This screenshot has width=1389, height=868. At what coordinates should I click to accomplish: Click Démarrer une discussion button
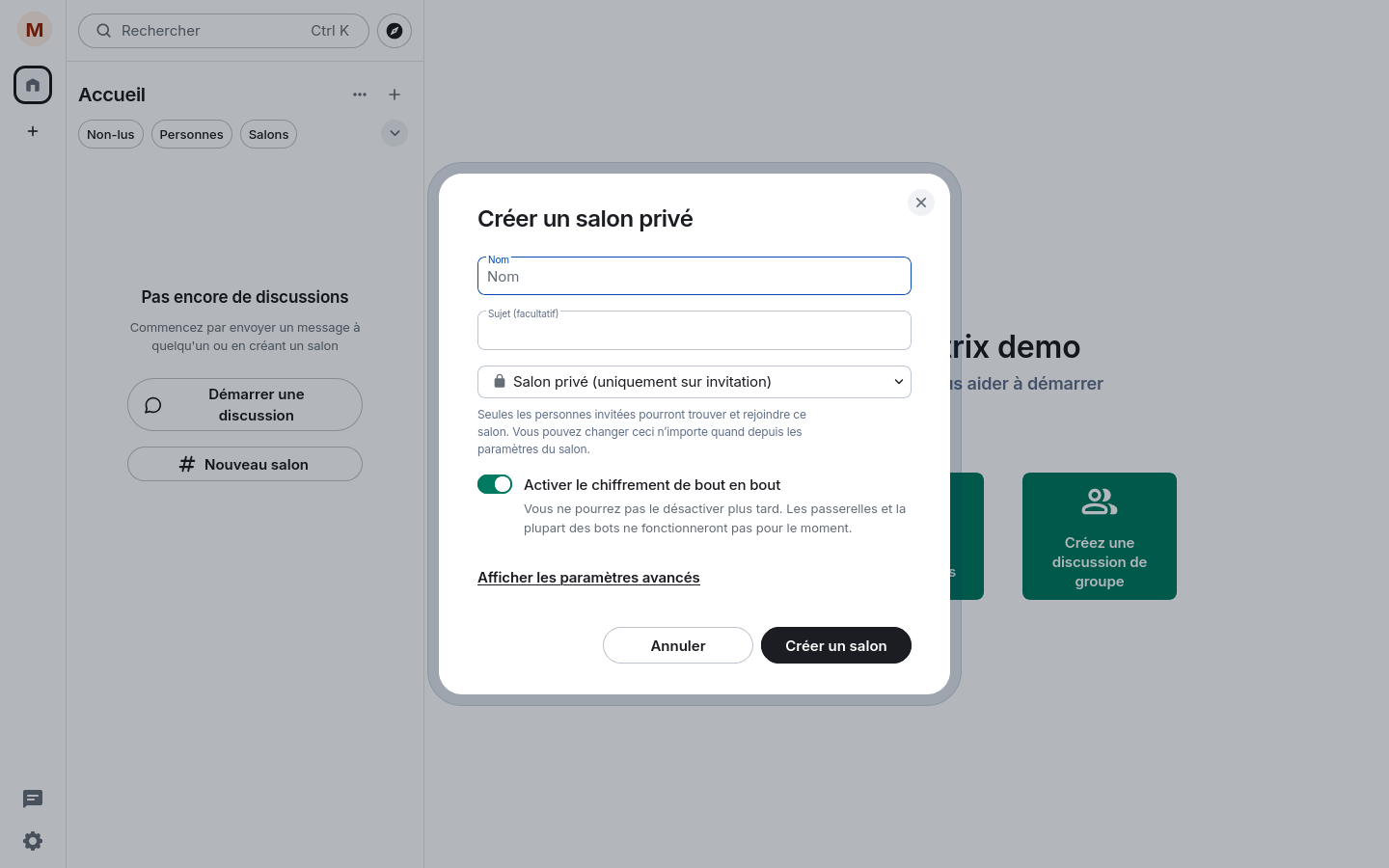245,405
